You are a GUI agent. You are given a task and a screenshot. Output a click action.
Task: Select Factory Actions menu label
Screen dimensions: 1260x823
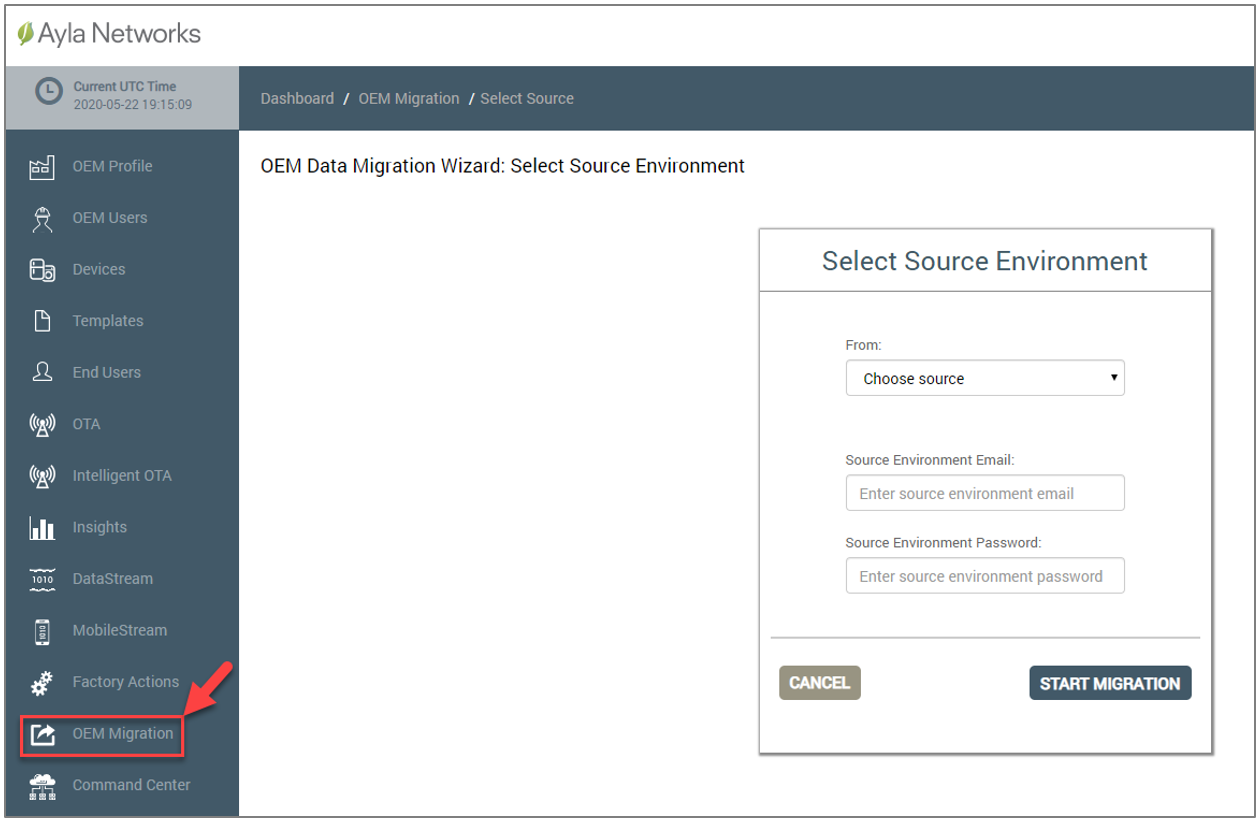pyautogui.click(x=126, y=682)
